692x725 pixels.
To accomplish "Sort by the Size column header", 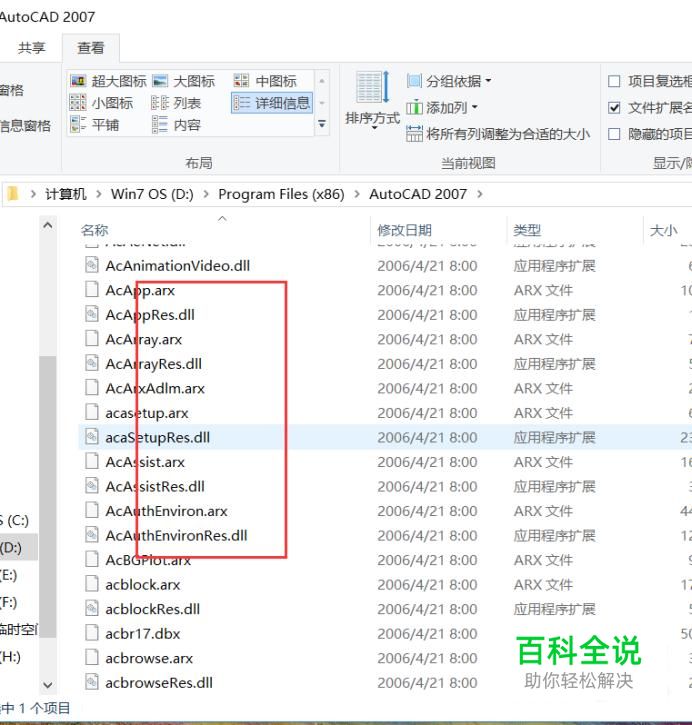I will pos(663,230).
